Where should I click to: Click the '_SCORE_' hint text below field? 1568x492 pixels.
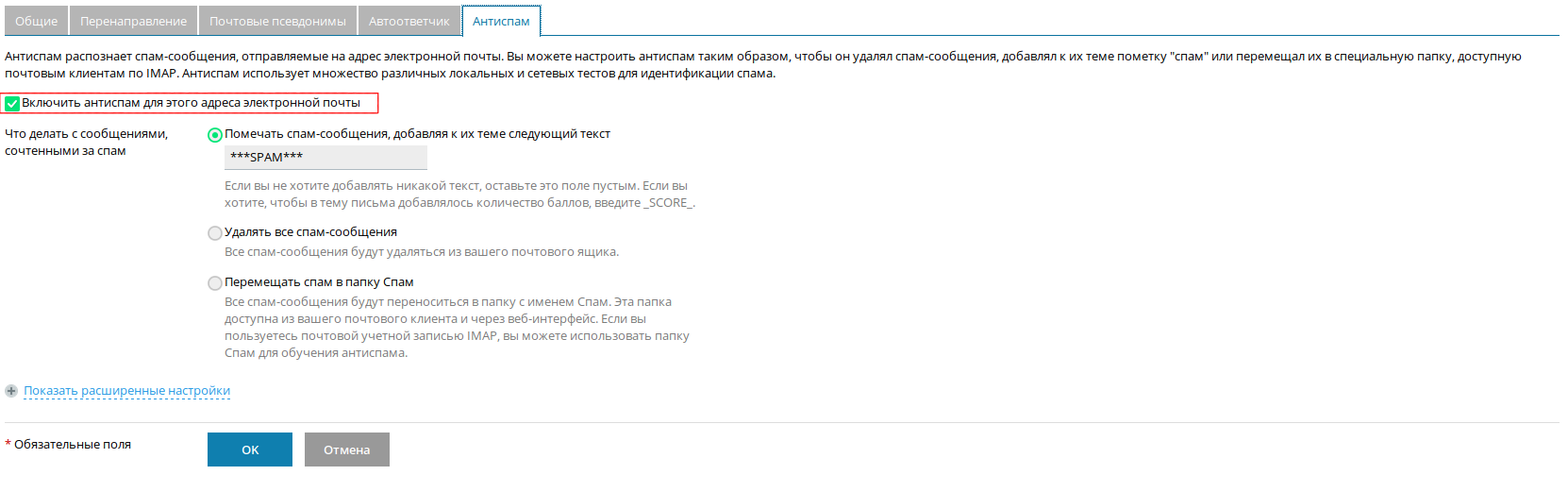click(669, 203)
